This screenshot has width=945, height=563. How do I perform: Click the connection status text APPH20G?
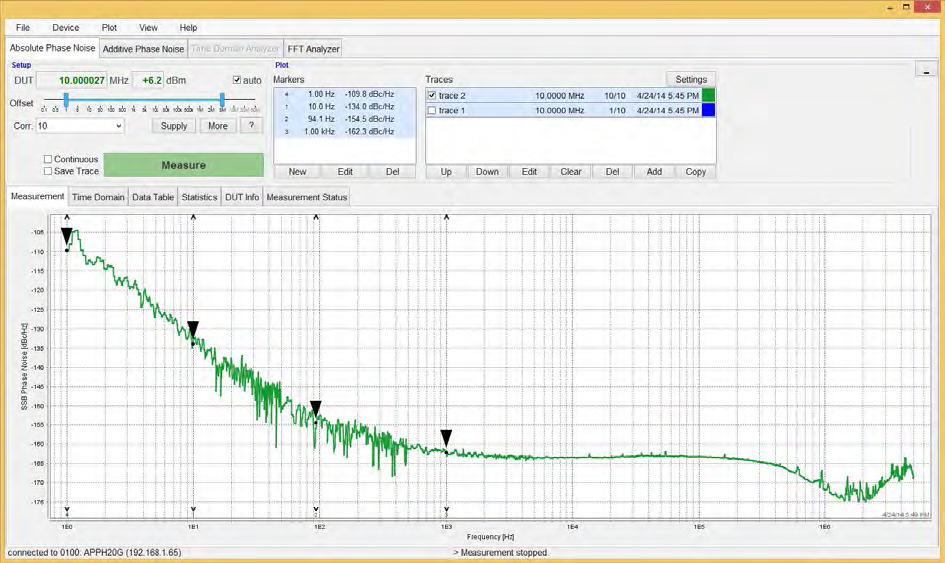[x=94, y=552]
